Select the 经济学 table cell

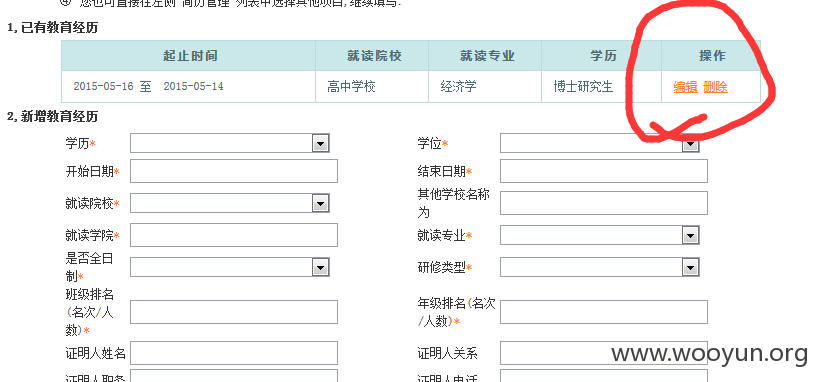(485, 87)
